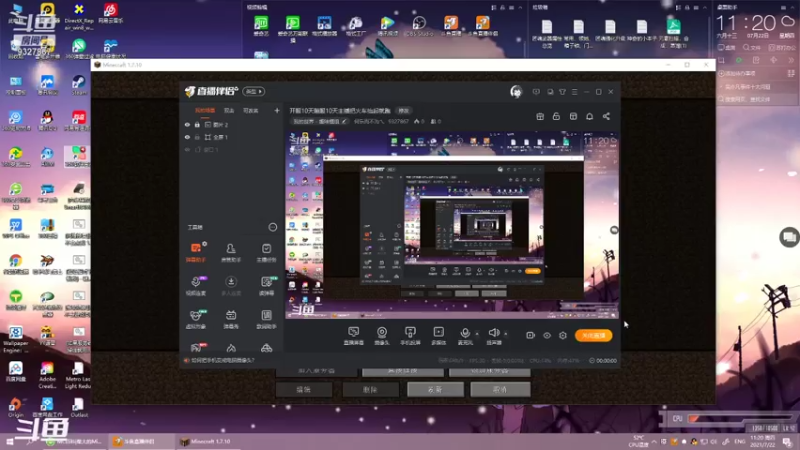Hide the 图片 2 layer with its eye icon

(187, 124)
